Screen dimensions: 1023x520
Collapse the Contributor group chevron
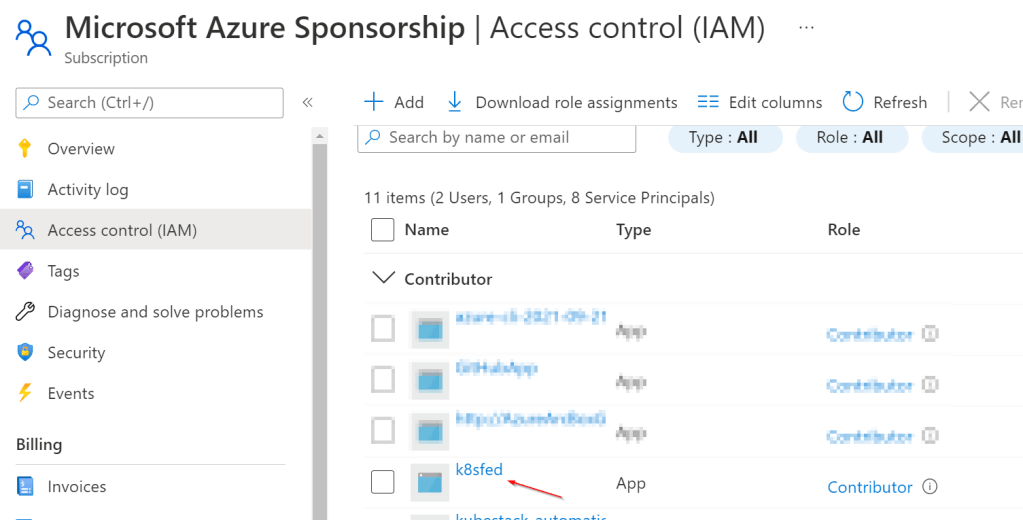382,279
